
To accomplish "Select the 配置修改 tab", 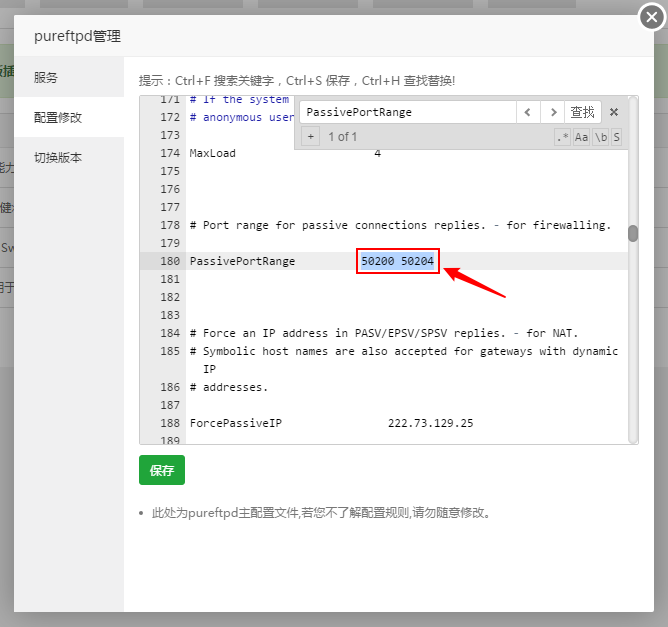I will pos(58,117).
